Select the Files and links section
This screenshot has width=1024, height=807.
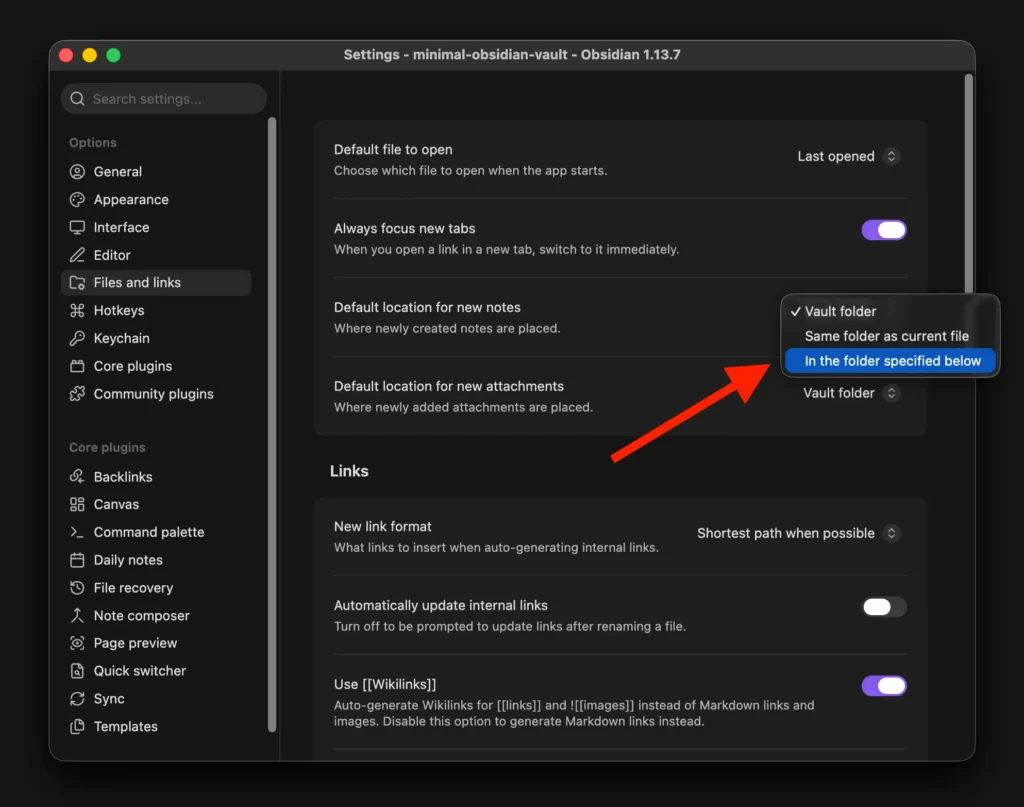point(156,283)
